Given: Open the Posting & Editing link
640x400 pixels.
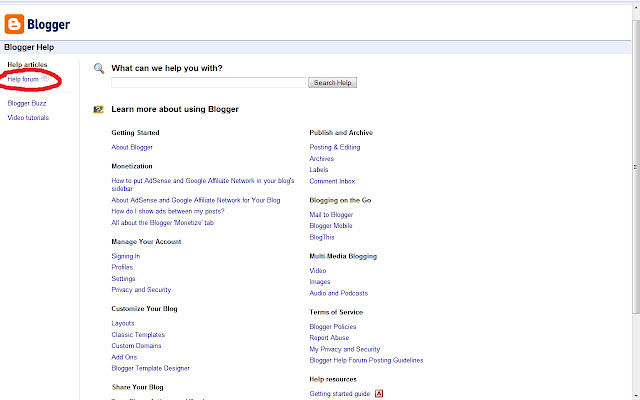Looking at the screenshot, I should pyautogui.click(x=335, y=147).
